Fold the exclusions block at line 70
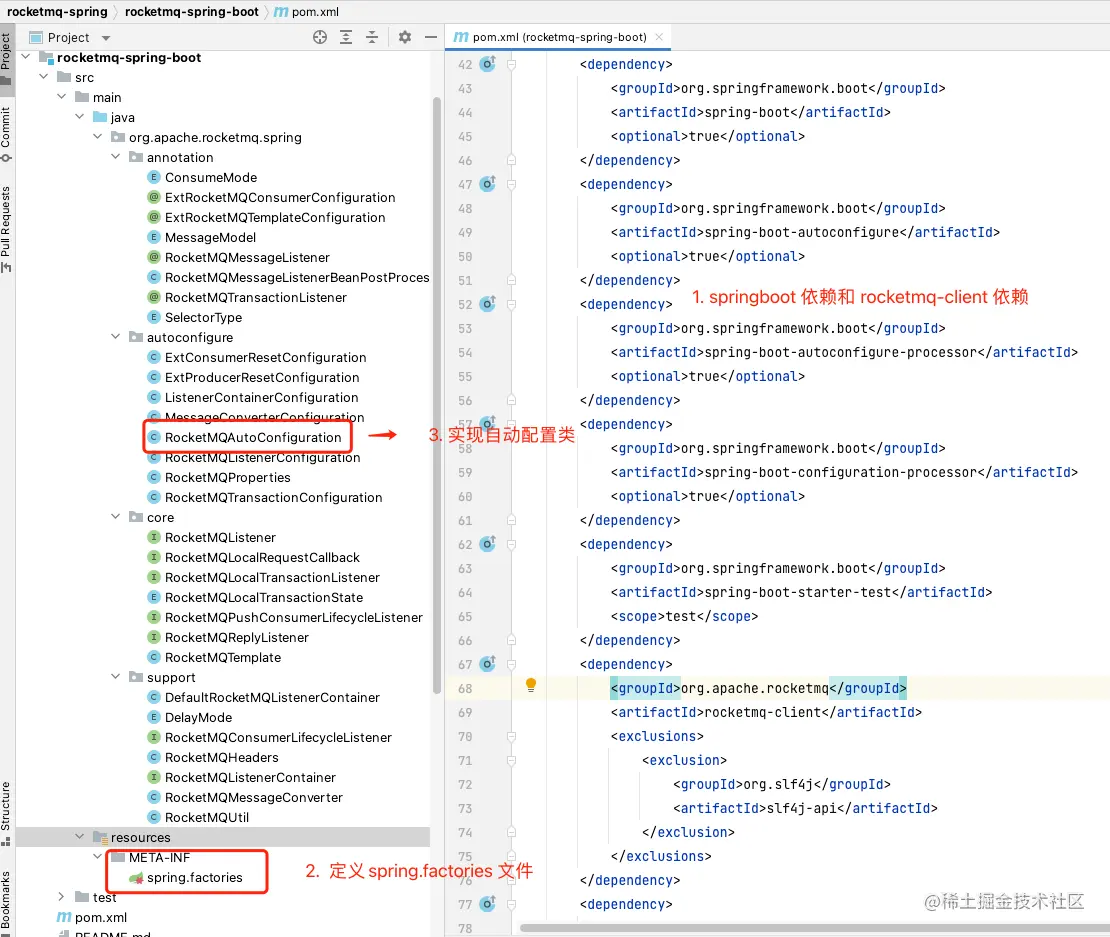The image size is (1110, 937). (x=511, y=736)
